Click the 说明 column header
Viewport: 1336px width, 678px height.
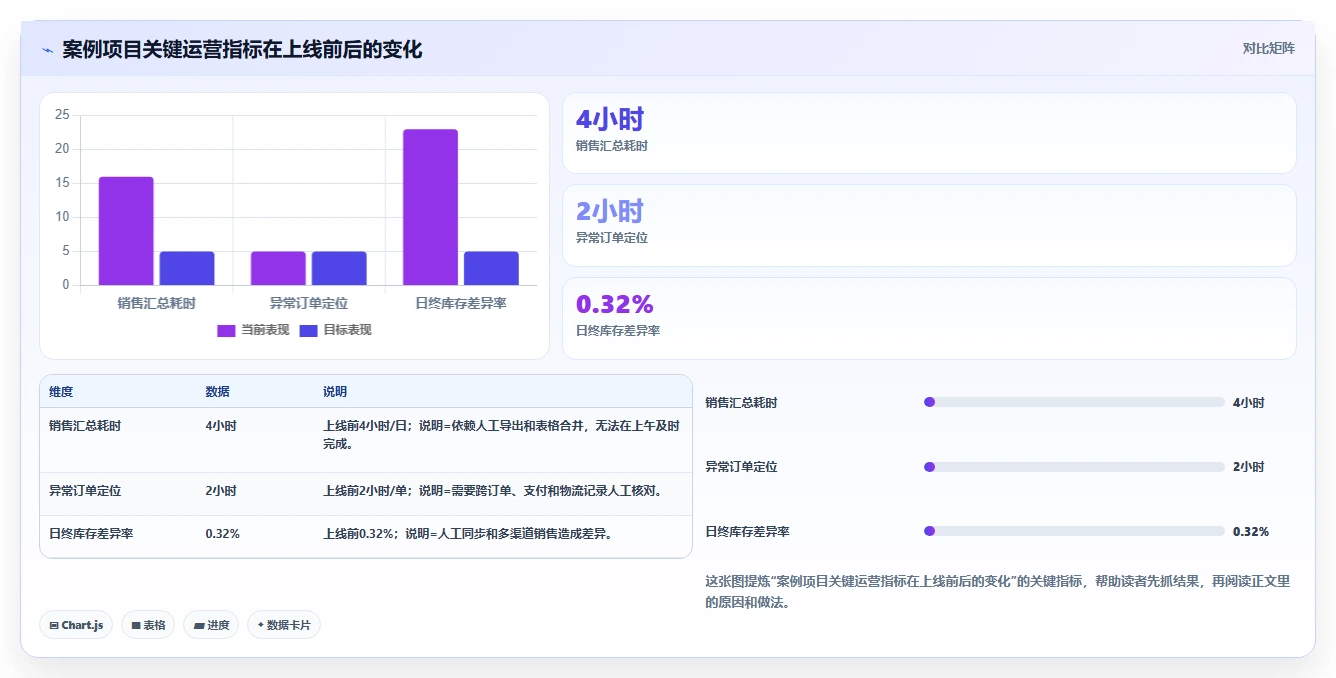pyautogui.click(x=335, y=392)
